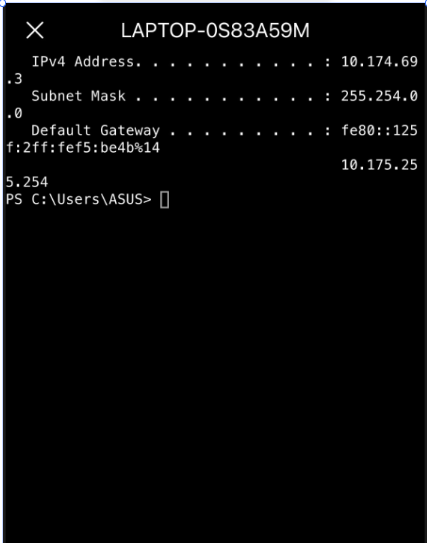Click the word Gateway

click(x=130, y=131)
